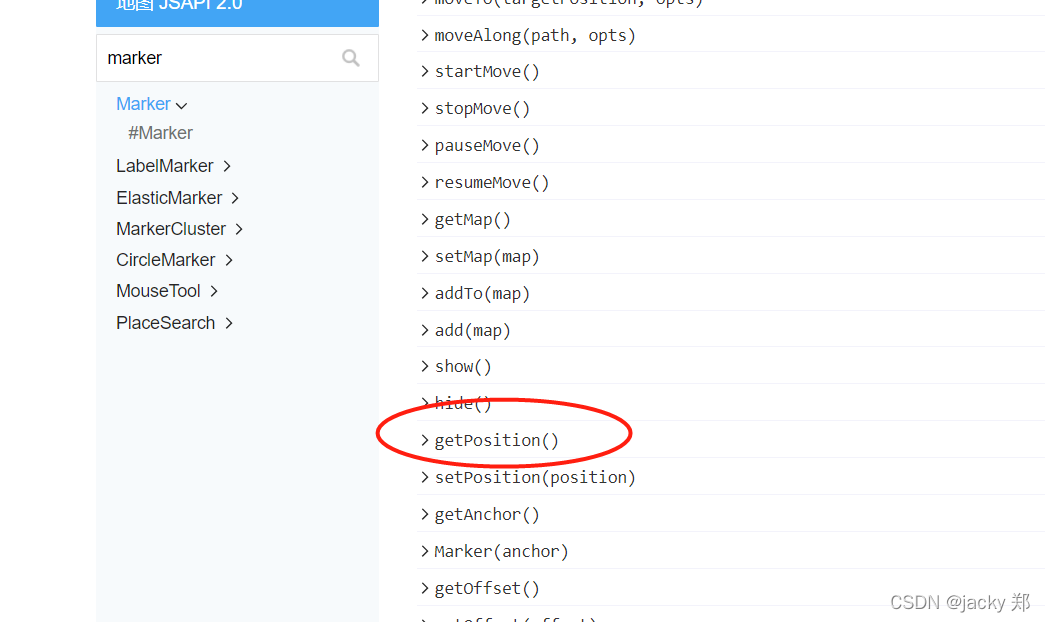Click the JSAPI 2.0 blue header
1045x622 pixels.
pos(237,12)
